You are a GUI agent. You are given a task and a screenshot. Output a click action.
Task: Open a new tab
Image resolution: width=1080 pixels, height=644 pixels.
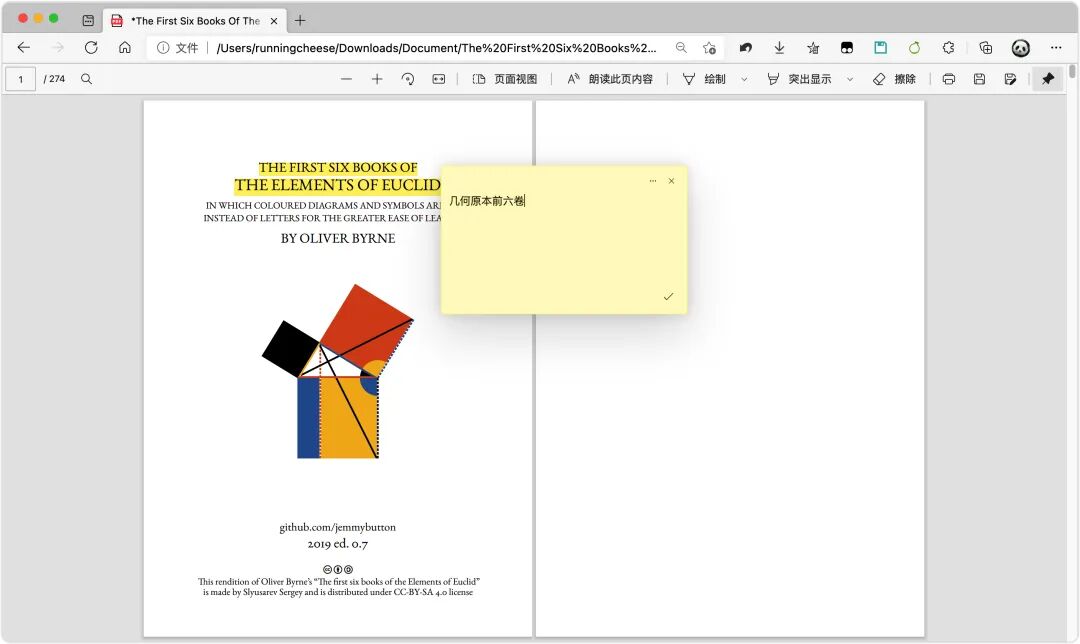pos(300,21)
